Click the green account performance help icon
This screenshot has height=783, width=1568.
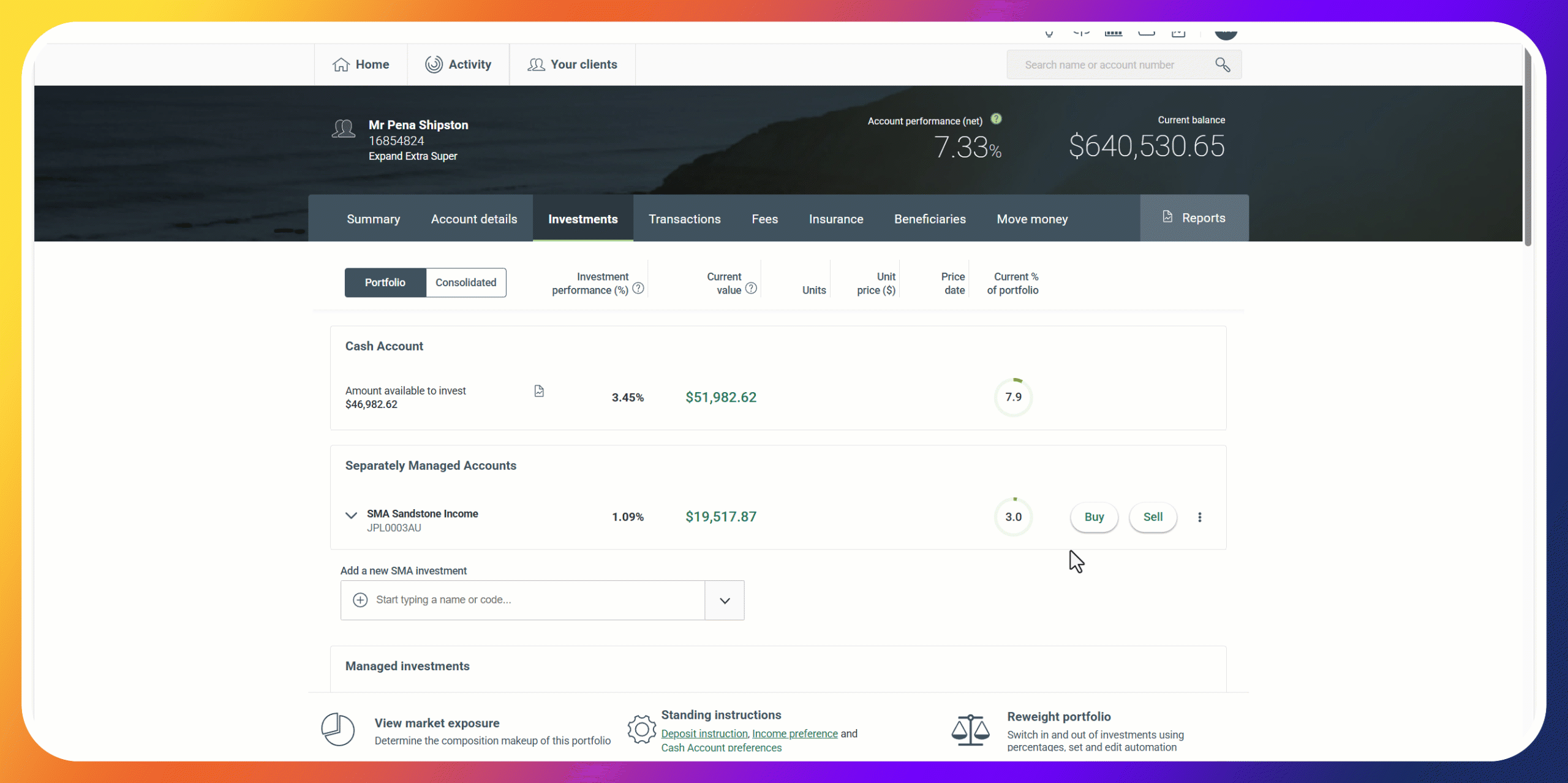pyautogui.click(x=997, y=119)
